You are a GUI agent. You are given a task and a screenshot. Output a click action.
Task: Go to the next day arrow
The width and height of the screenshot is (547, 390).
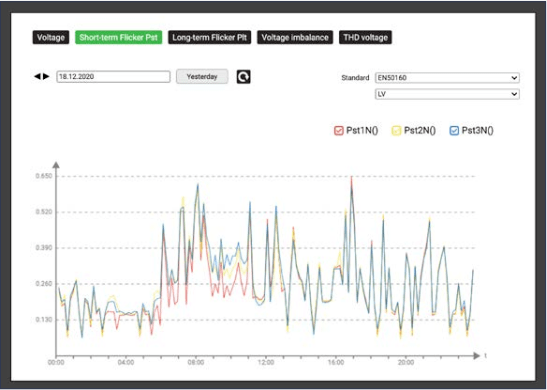tap(46, 76)
